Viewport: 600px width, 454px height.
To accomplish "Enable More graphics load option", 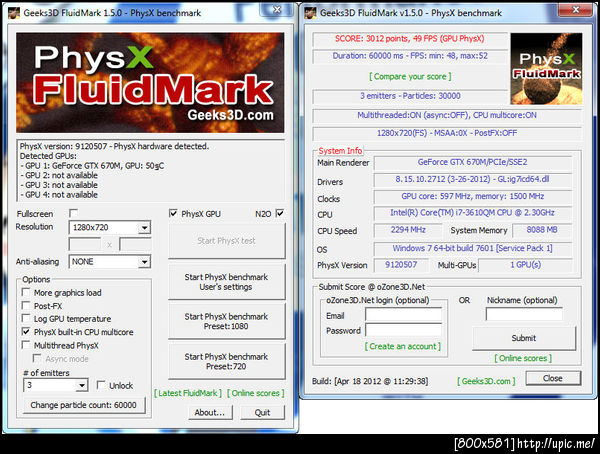I will point(26,292).
